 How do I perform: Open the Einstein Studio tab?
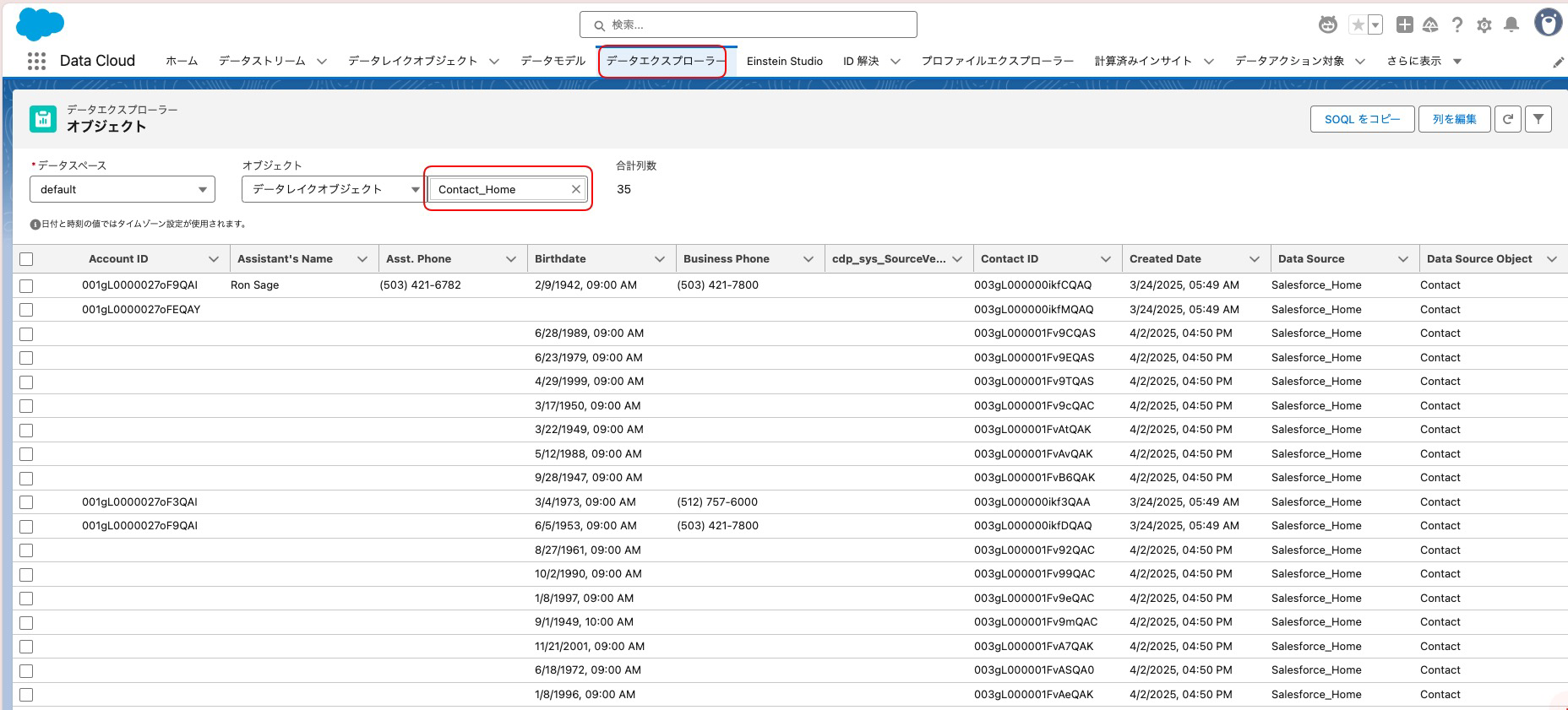(x=785, y=61)
